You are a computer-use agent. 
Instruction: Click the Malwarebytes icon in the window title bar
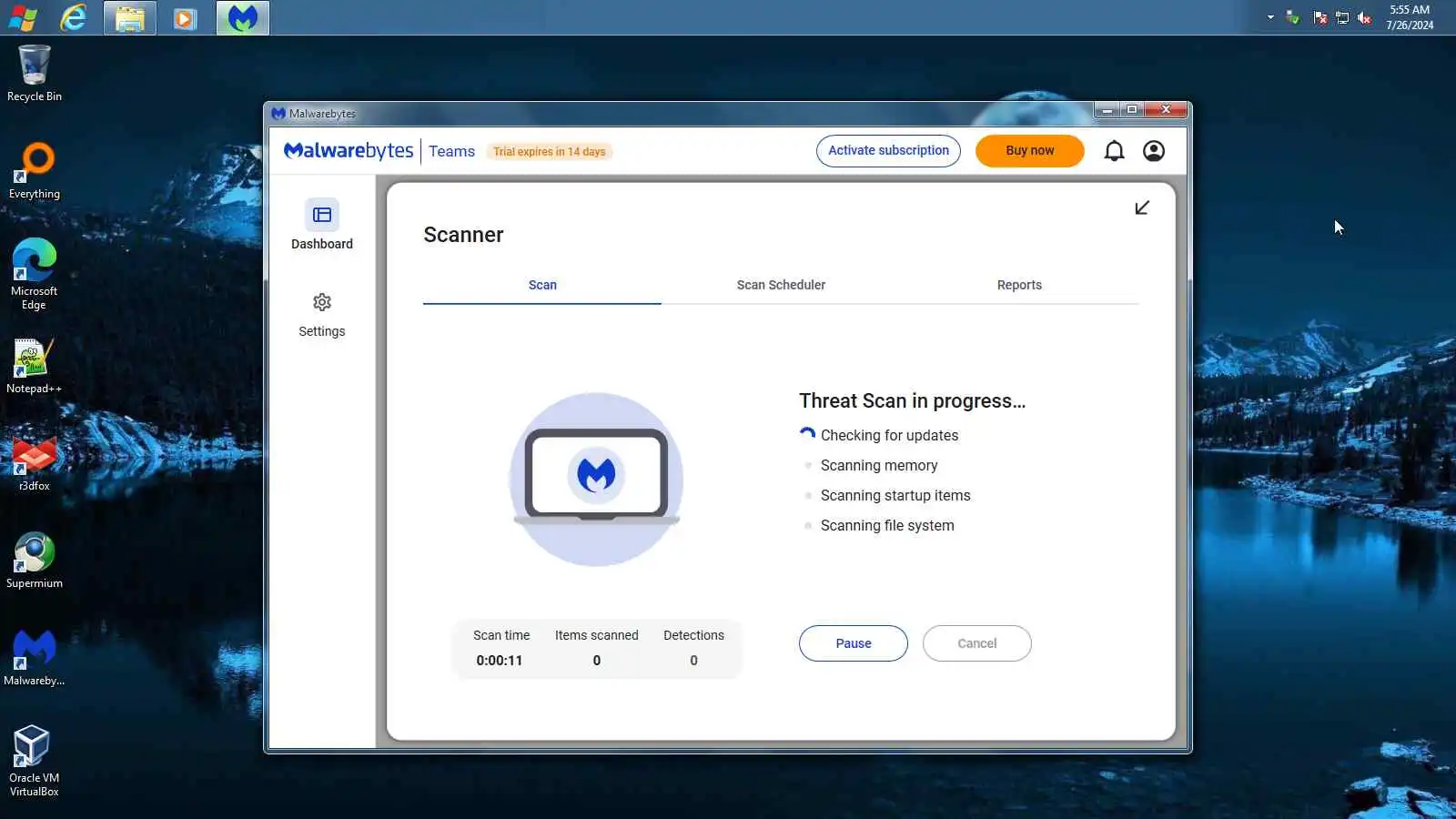click(278, 114)
